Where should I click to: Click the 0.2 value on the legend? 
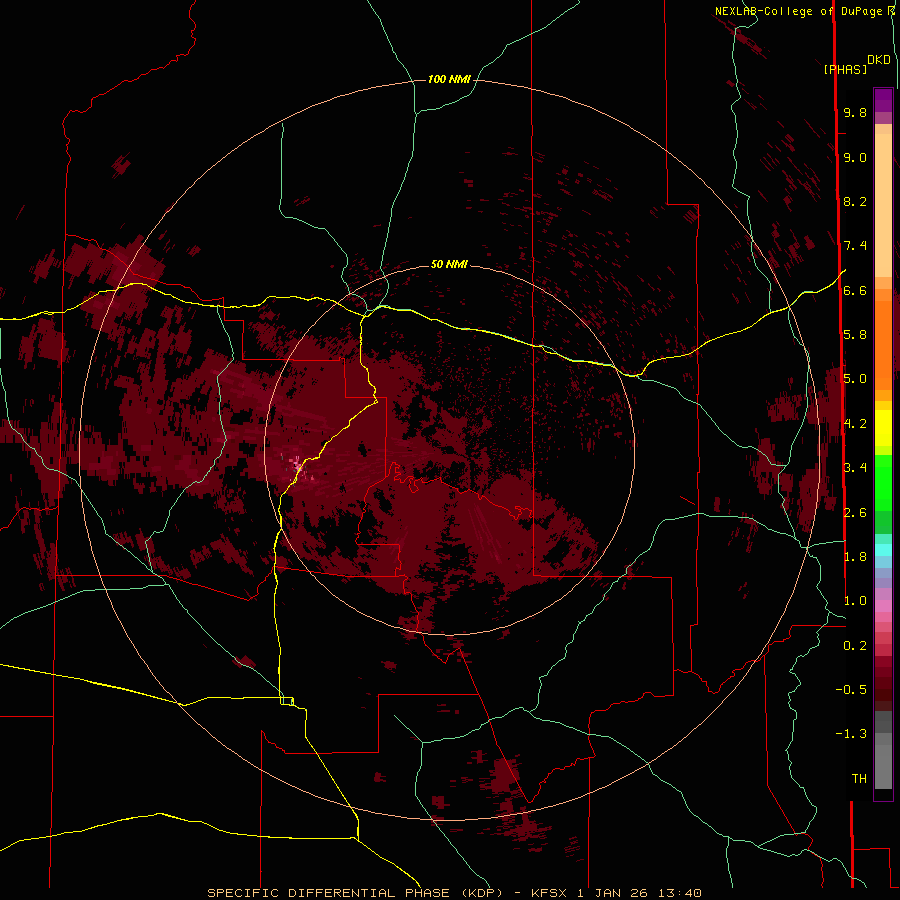(855, 646)
